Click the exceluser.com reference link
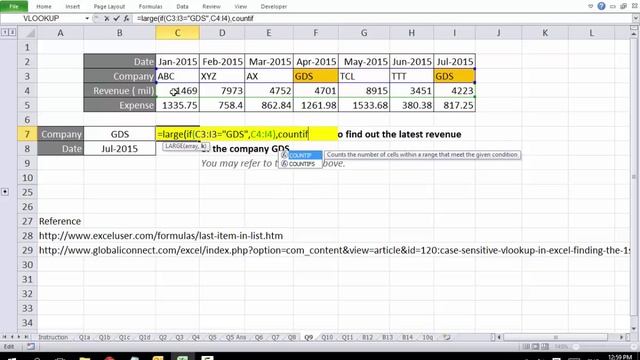The width and height of the screenshot is (640, 360). coord(161,236)
